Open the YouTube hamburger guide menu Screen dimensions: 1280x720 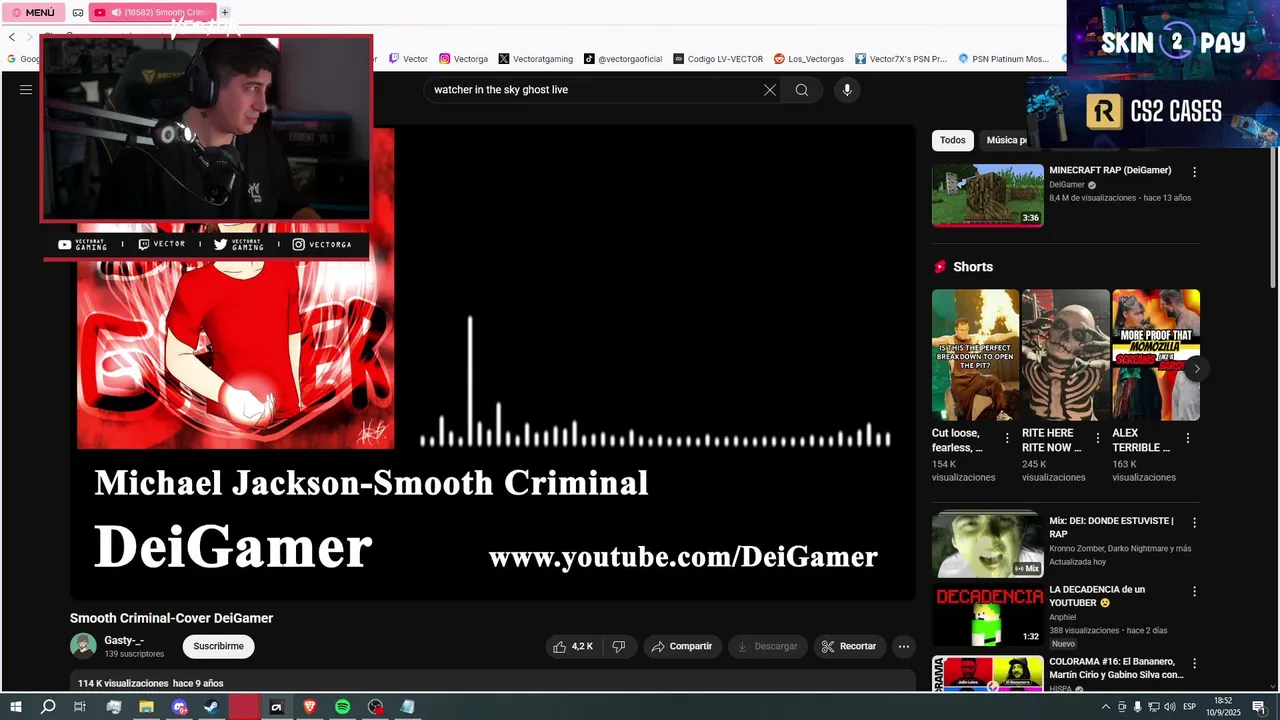[x=26, y=90]
